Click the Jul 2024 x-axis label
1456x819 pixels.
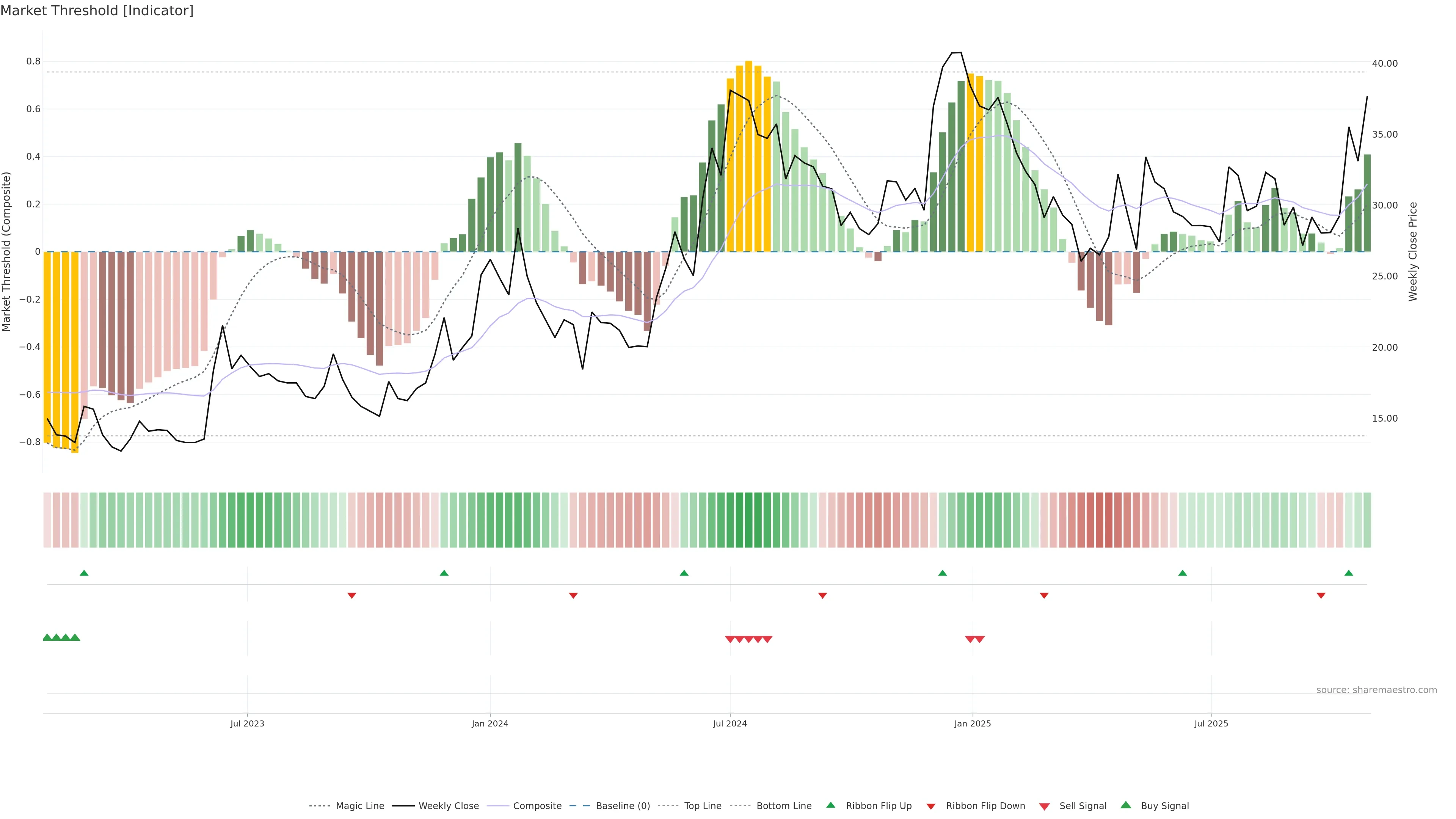730,723
